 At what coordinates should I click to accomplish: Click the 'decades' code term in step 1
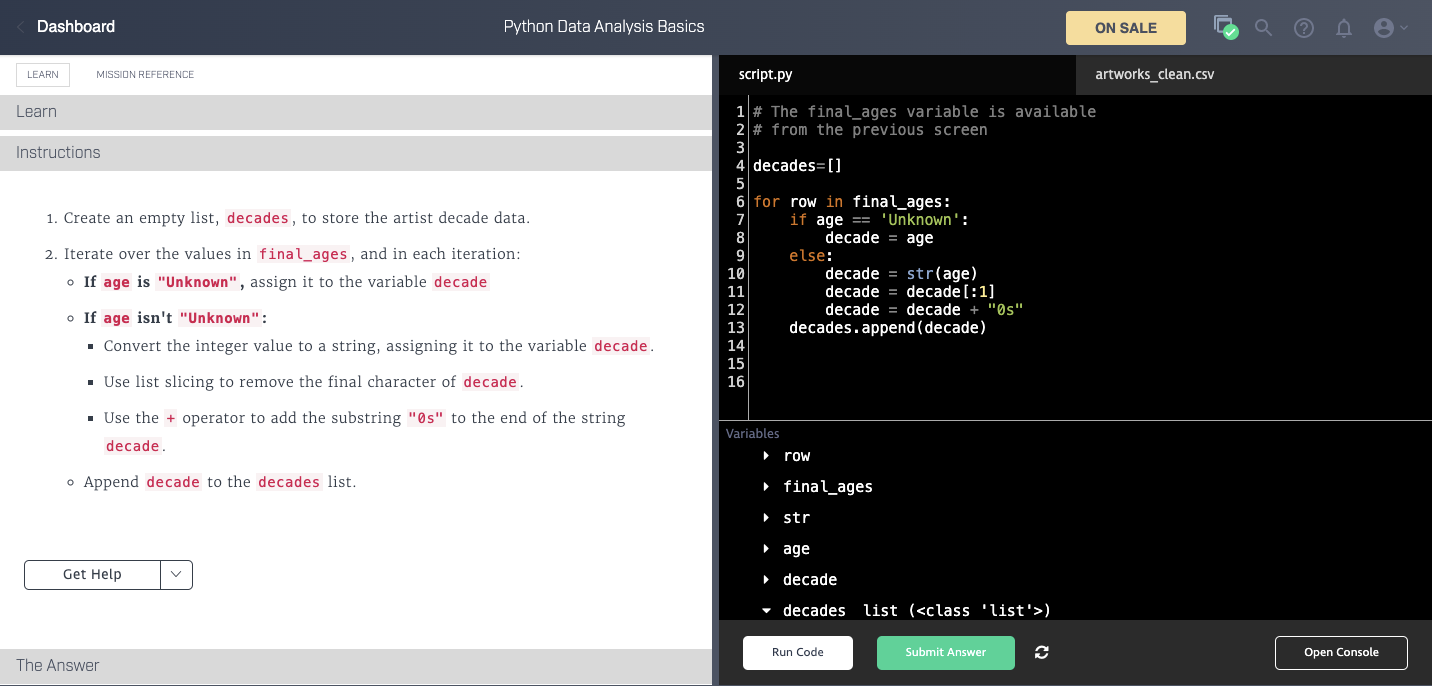(258, 218)
